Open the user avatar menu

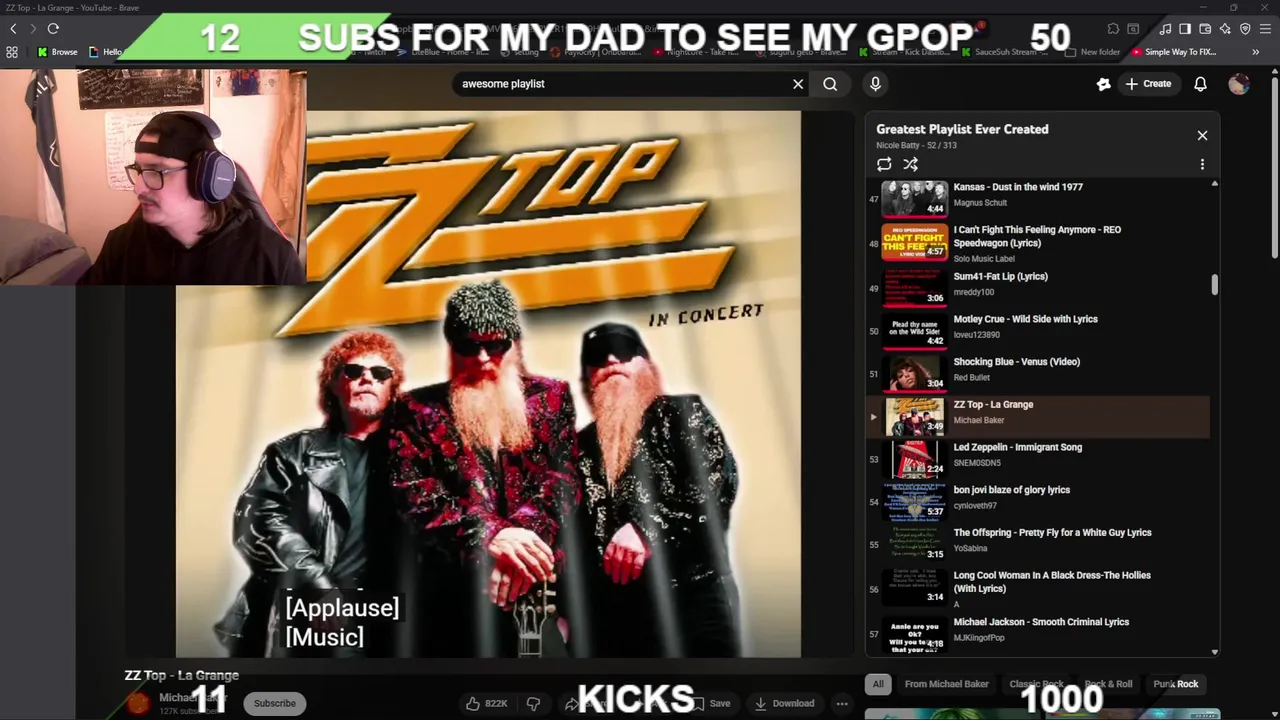1238,84
